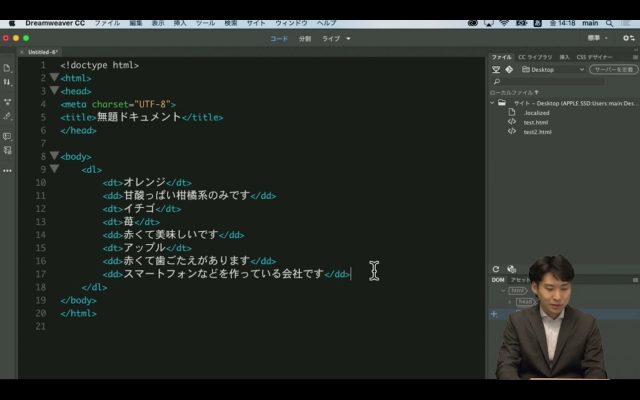The width and height of the screenshot is (640, 400).
Task: Open Spotlight search in menu bar
Action: 609,23
